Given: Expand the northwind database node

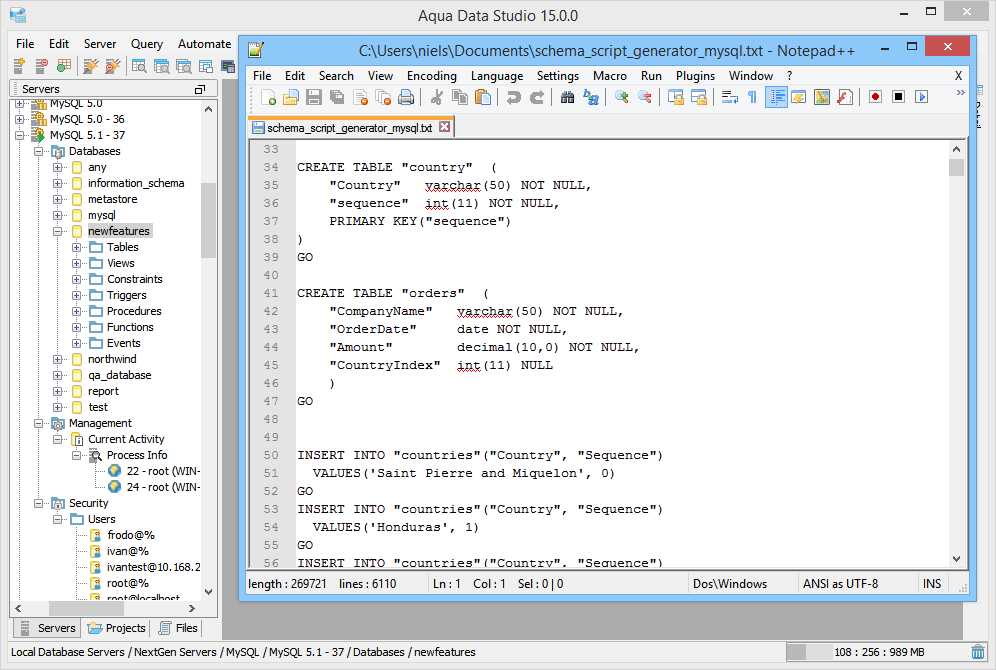Looking at the screenshot, I should tap(57, 359).
